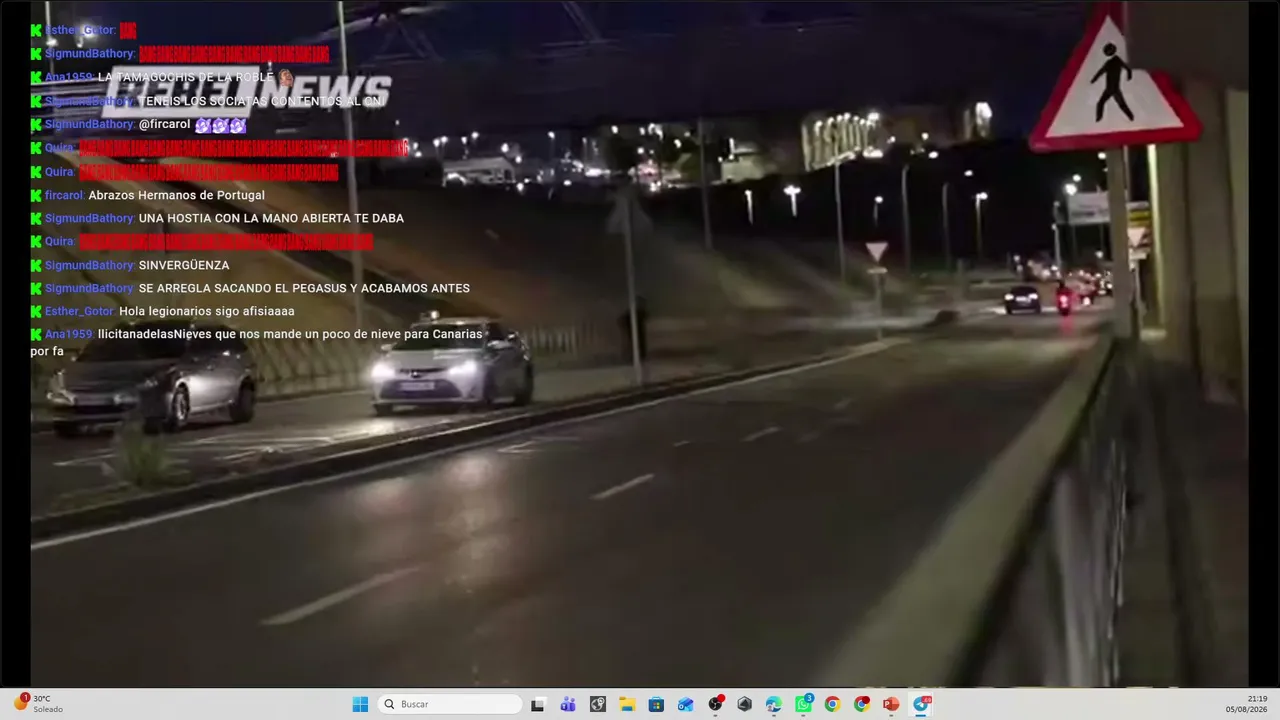Image resolution: width=1280 pixels, height=720 pixels.
Task: Open the weather widget showing 30°C Soleado
Action: (38, 704)
